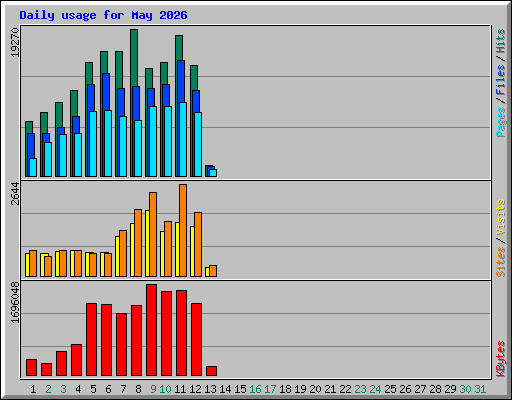Click the tallest green hits bar for day 8

[x=134, y=57]
